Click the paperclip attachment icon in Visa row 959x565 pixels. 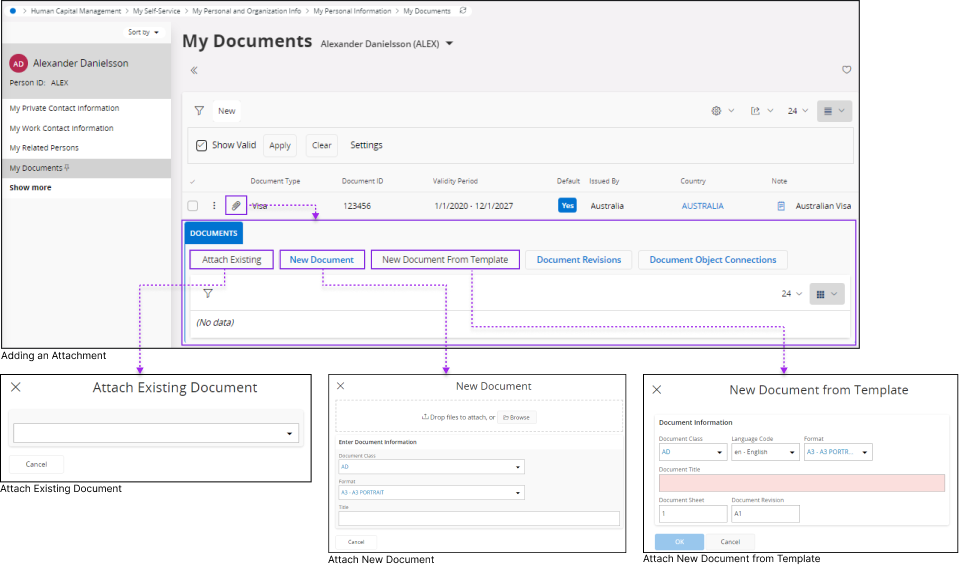click(x=236, y=206)
